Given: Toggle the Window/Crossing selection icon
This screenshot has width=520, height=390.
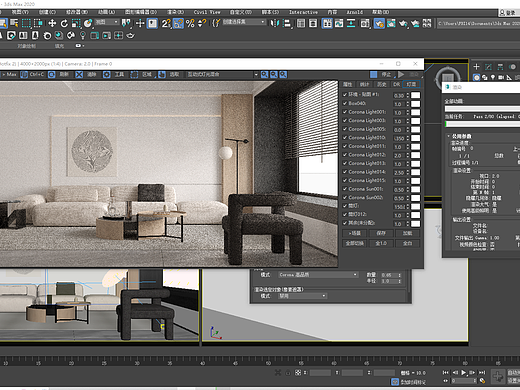Looking at the screenshot, I should tap(38, 23).
